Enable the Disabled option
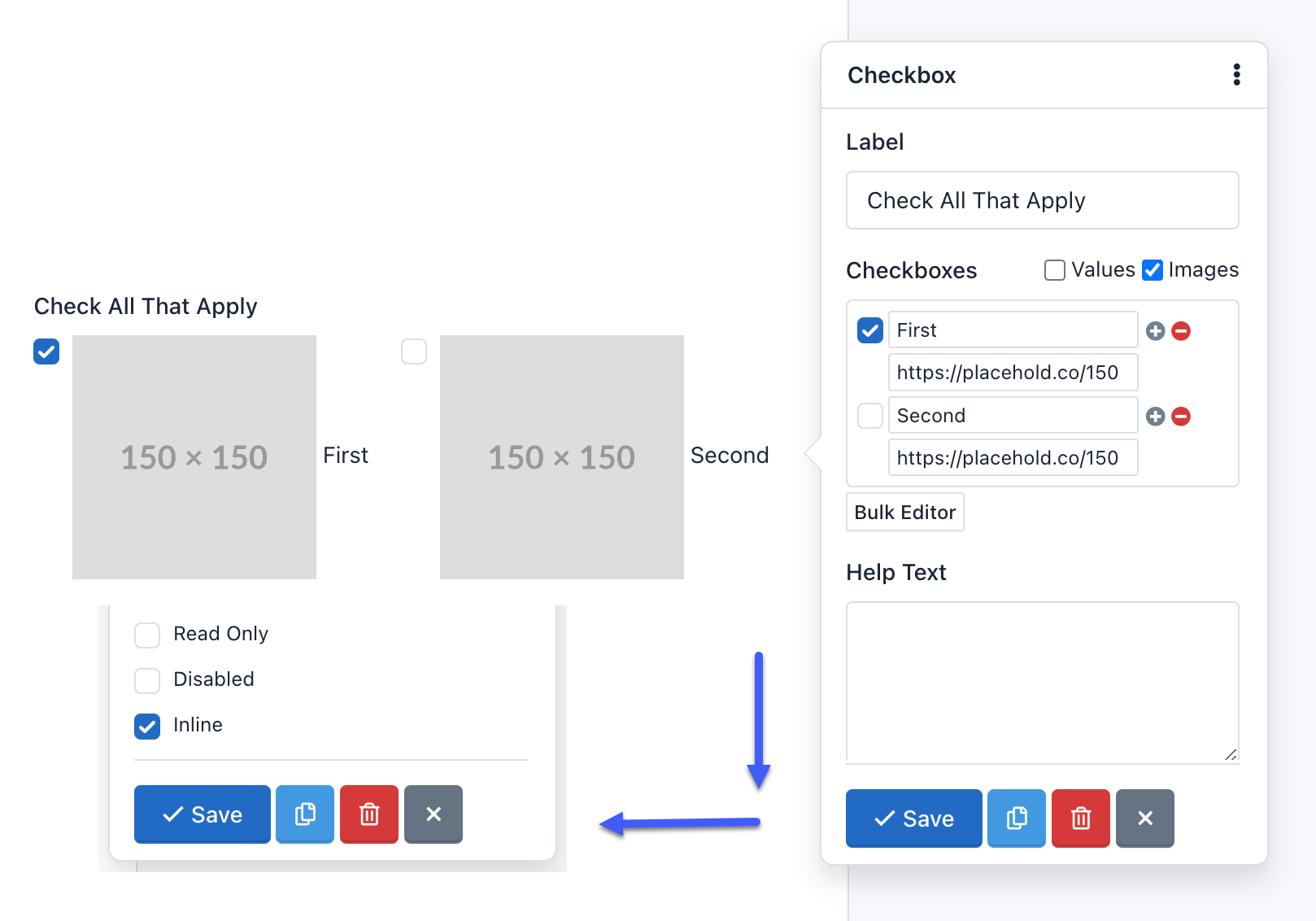 pyautogui.click(x=147, y=680)
